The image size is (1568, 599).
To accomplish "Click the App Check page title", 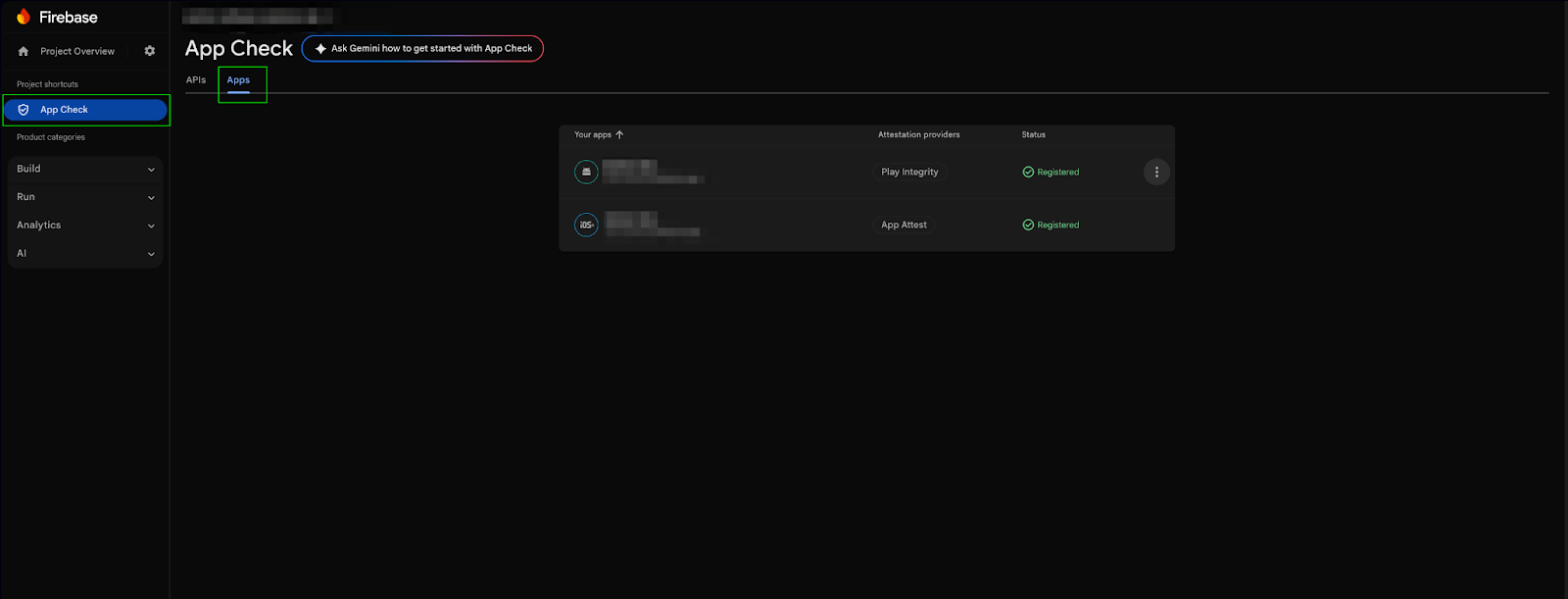I will [239, 48].
